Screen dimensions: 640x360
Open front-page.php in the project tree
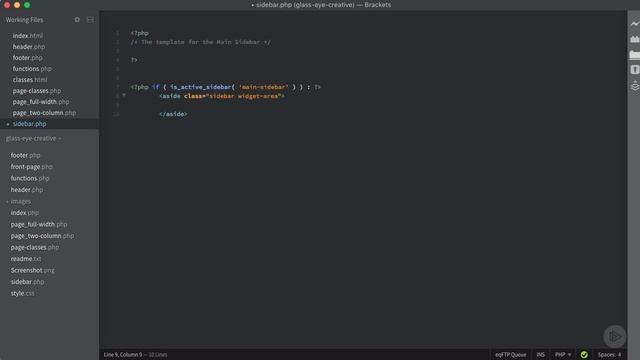coord(31,167)
